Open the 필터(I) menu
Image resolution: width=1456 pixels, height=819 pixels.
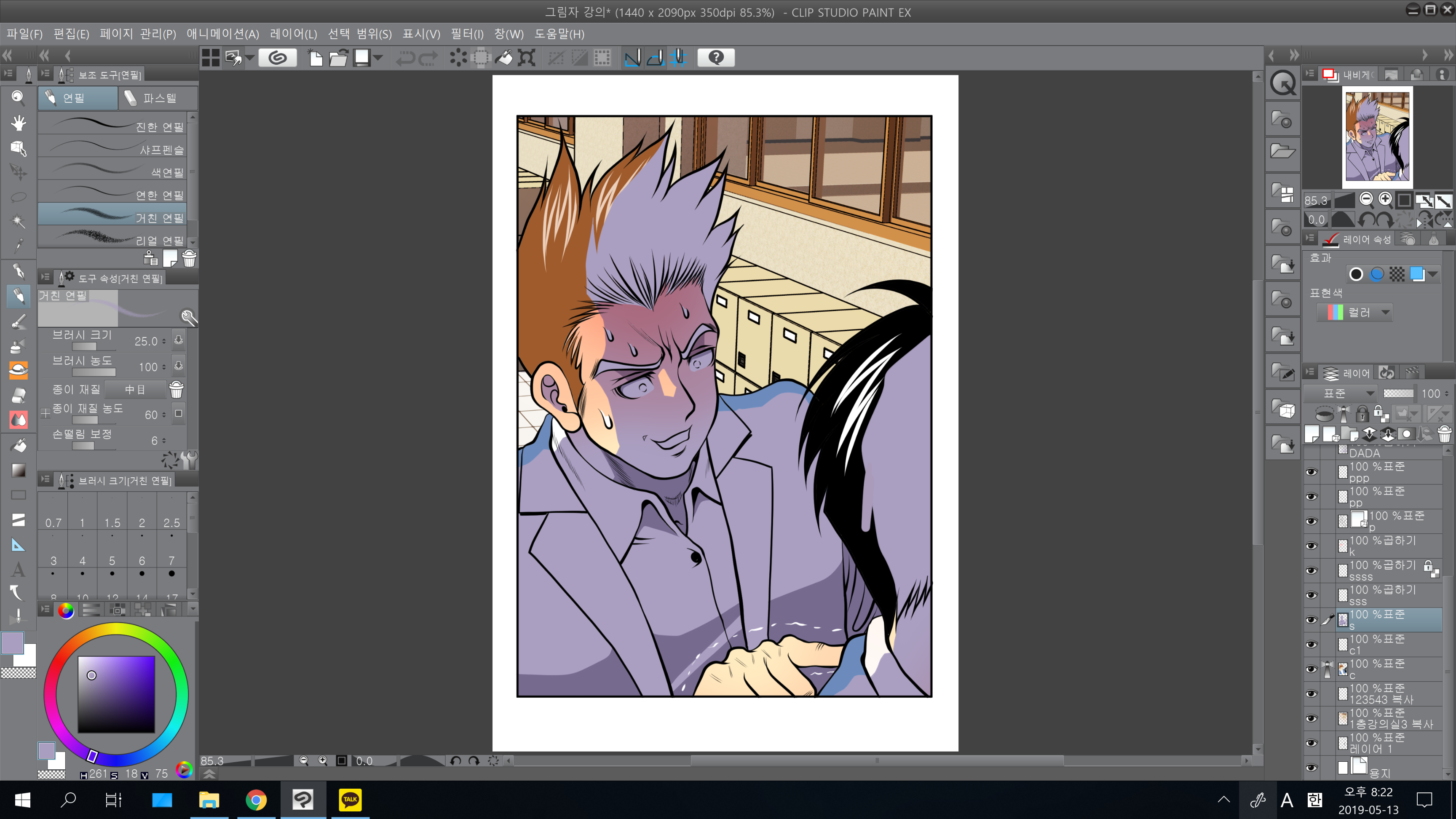pyautogui.click(x=466, y=34)
